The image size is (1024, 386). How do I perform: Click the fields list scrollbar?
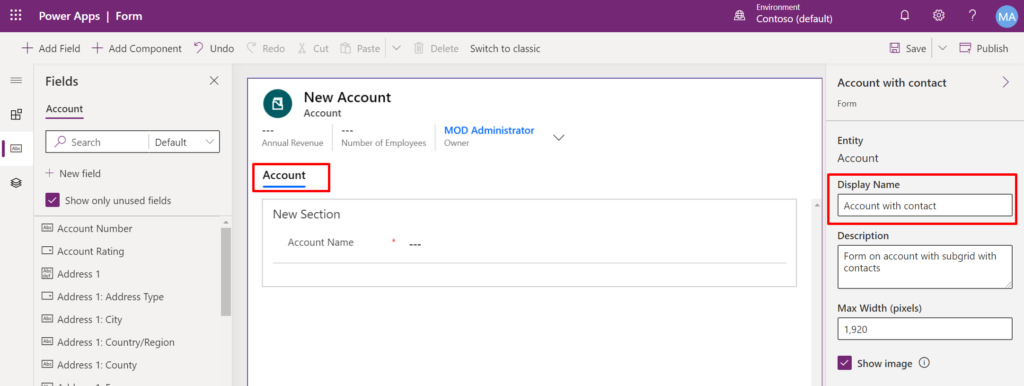click(225, 271)
